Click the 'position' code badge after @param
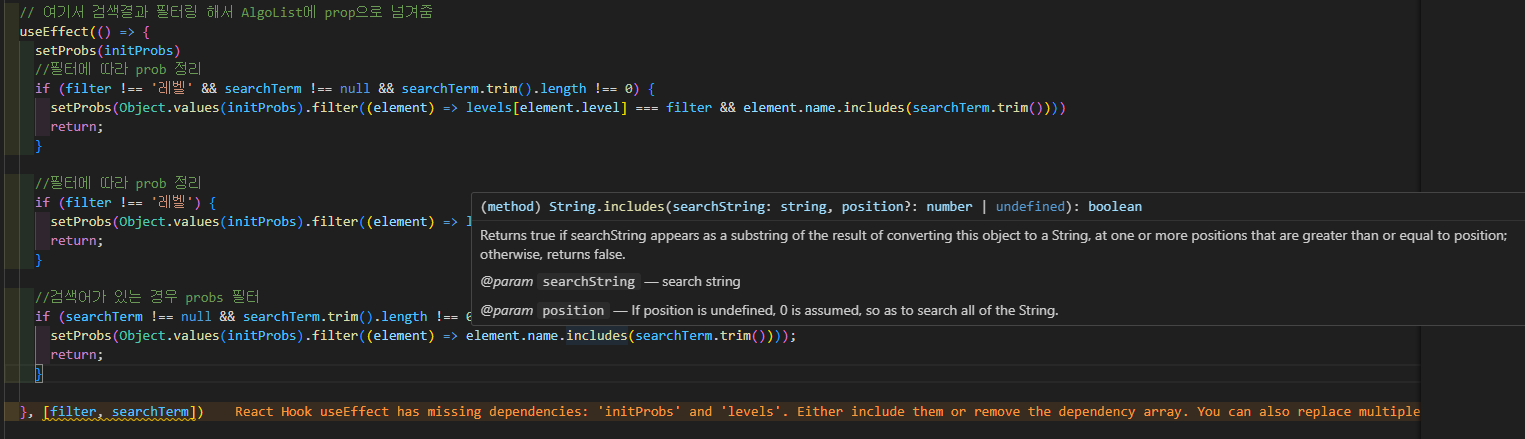This screenshot has width=1525, height=439. click(574, 311)
